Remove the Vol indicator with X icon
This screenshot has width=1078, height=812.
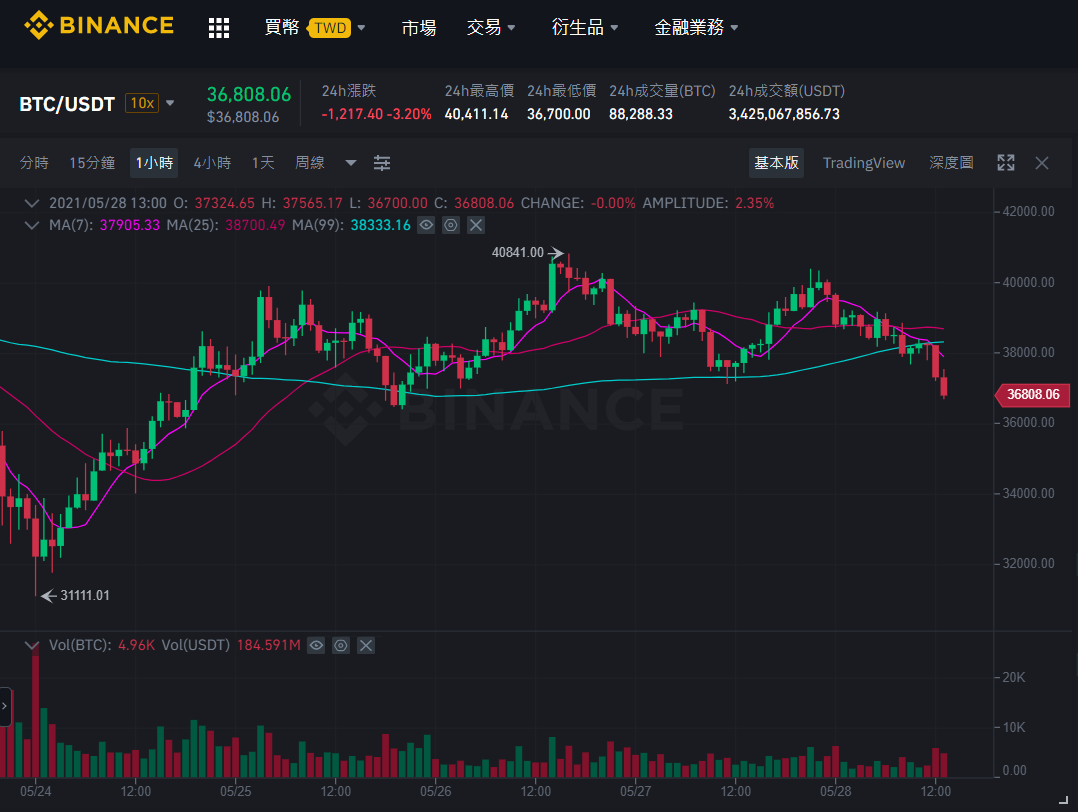click(x=366, y=645)
